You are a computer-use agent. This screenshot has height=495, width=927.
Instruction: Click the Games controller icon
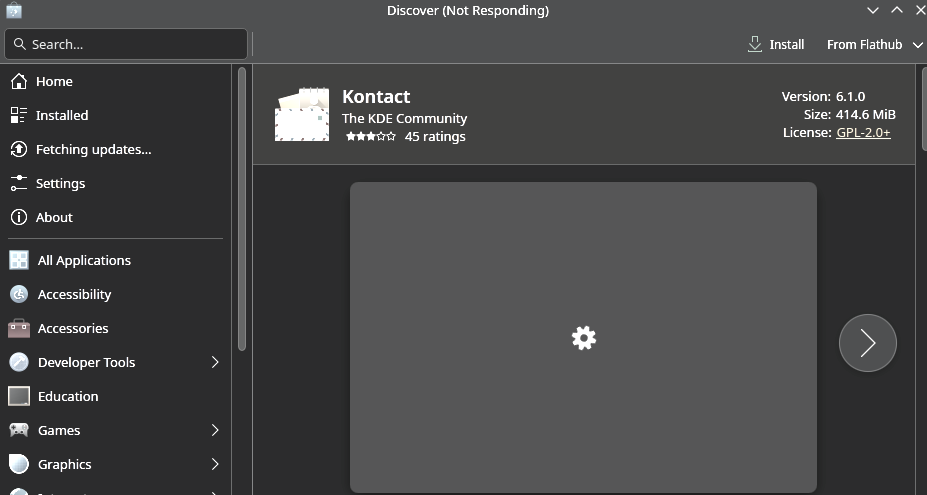[19, 430]
